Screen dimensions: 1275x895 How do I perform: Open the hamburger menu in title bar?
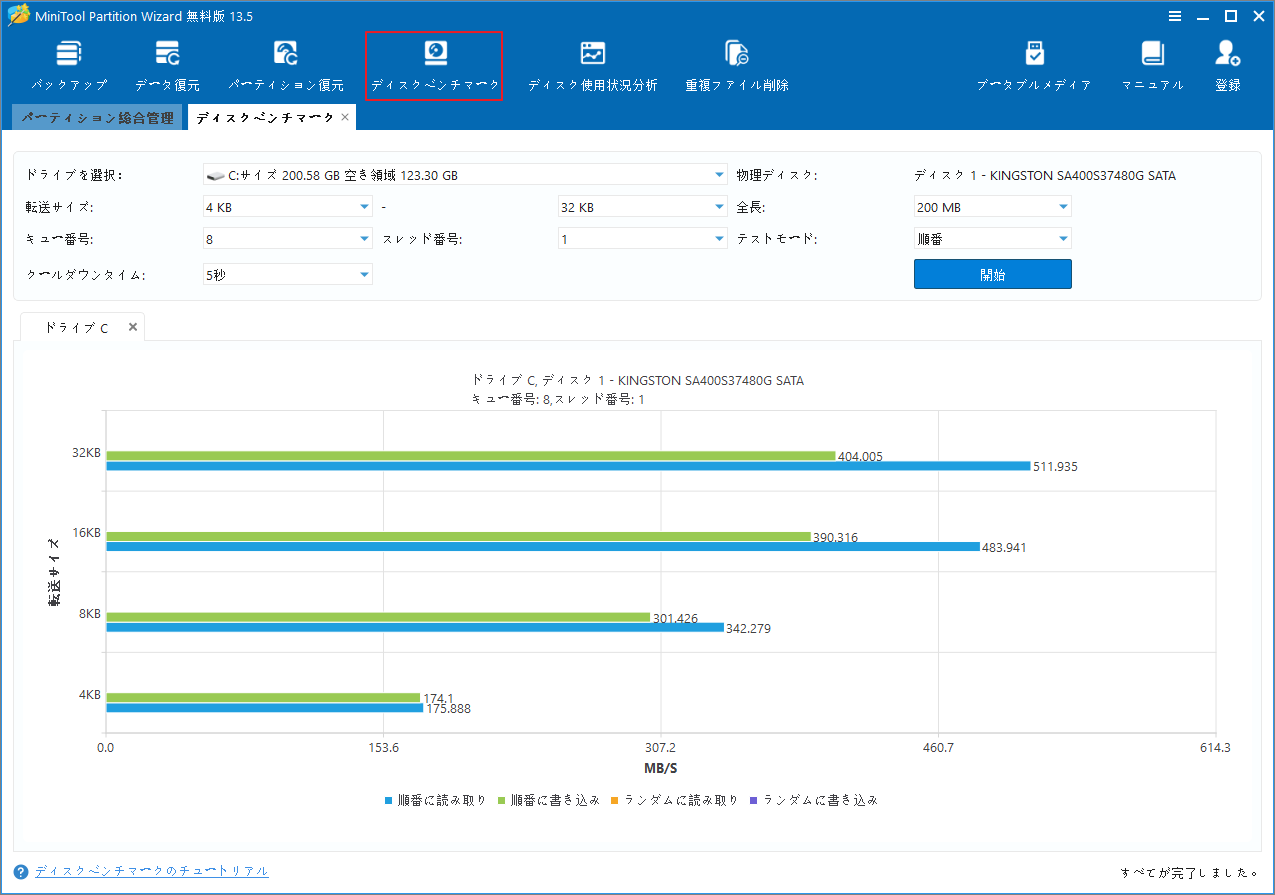coord(1173,15)
